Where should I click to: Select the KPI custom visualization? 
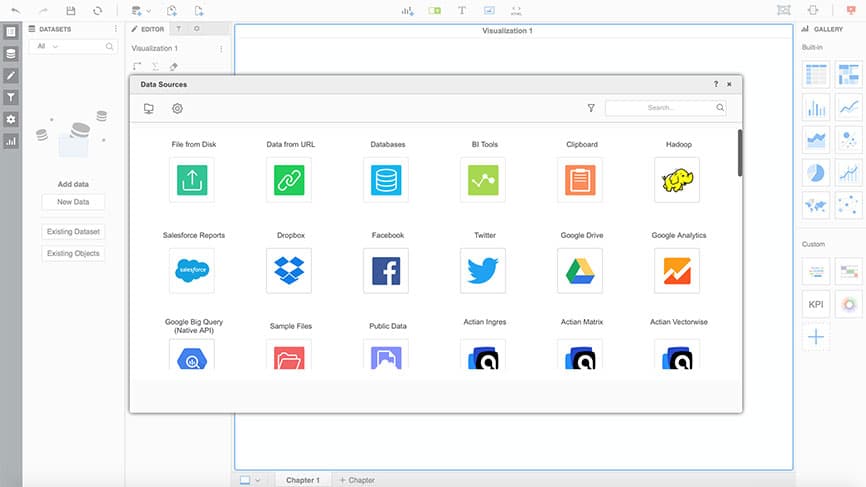[x=816, y=304]
